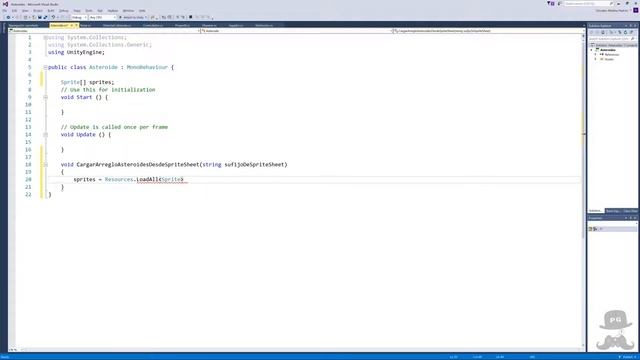This screenshot has width=640, height=360.
Task: Open the Any CPU platform dropdown
Action: 102,17
